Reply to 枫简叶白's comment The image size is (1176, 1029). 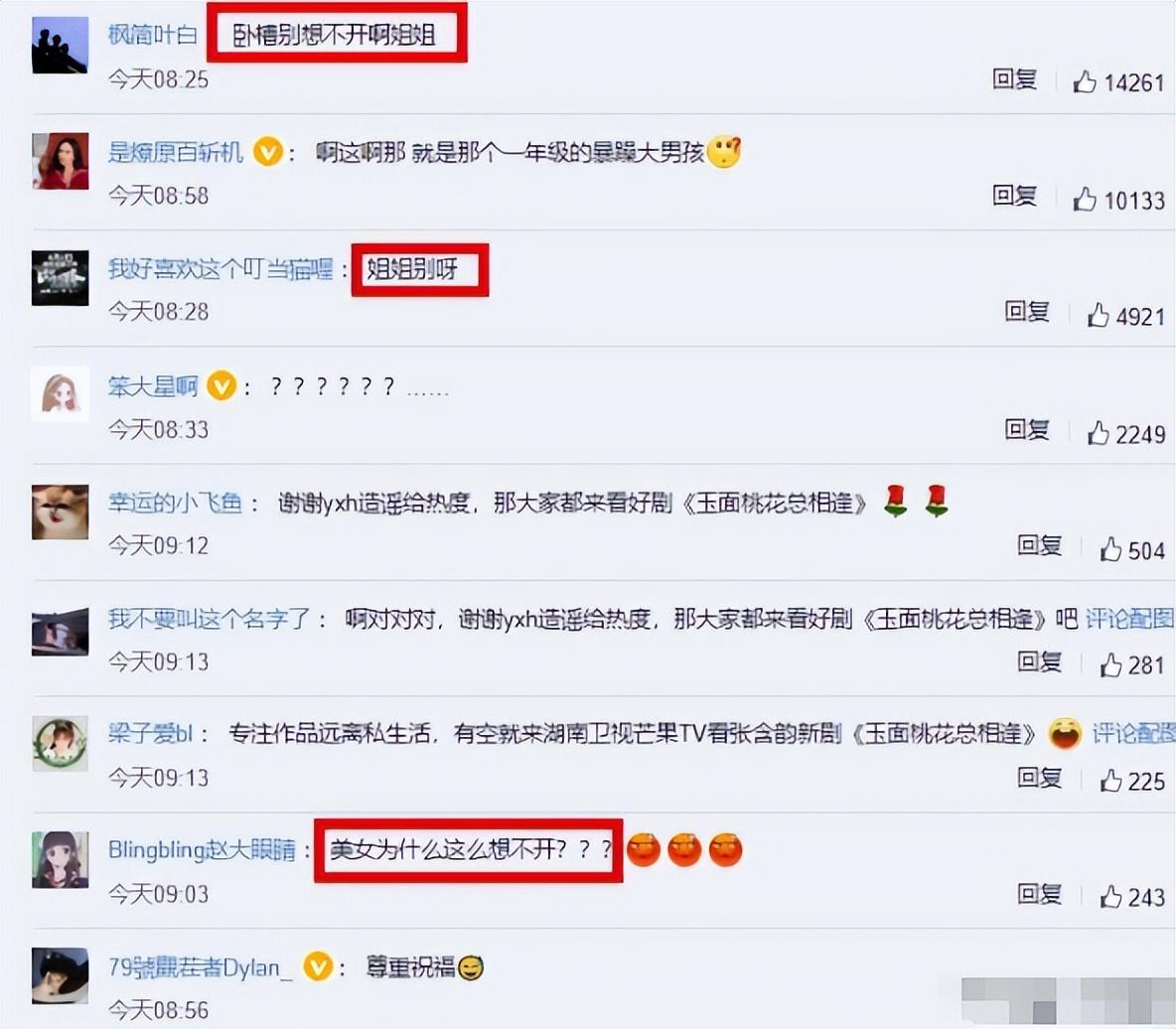coord(1015,78)
